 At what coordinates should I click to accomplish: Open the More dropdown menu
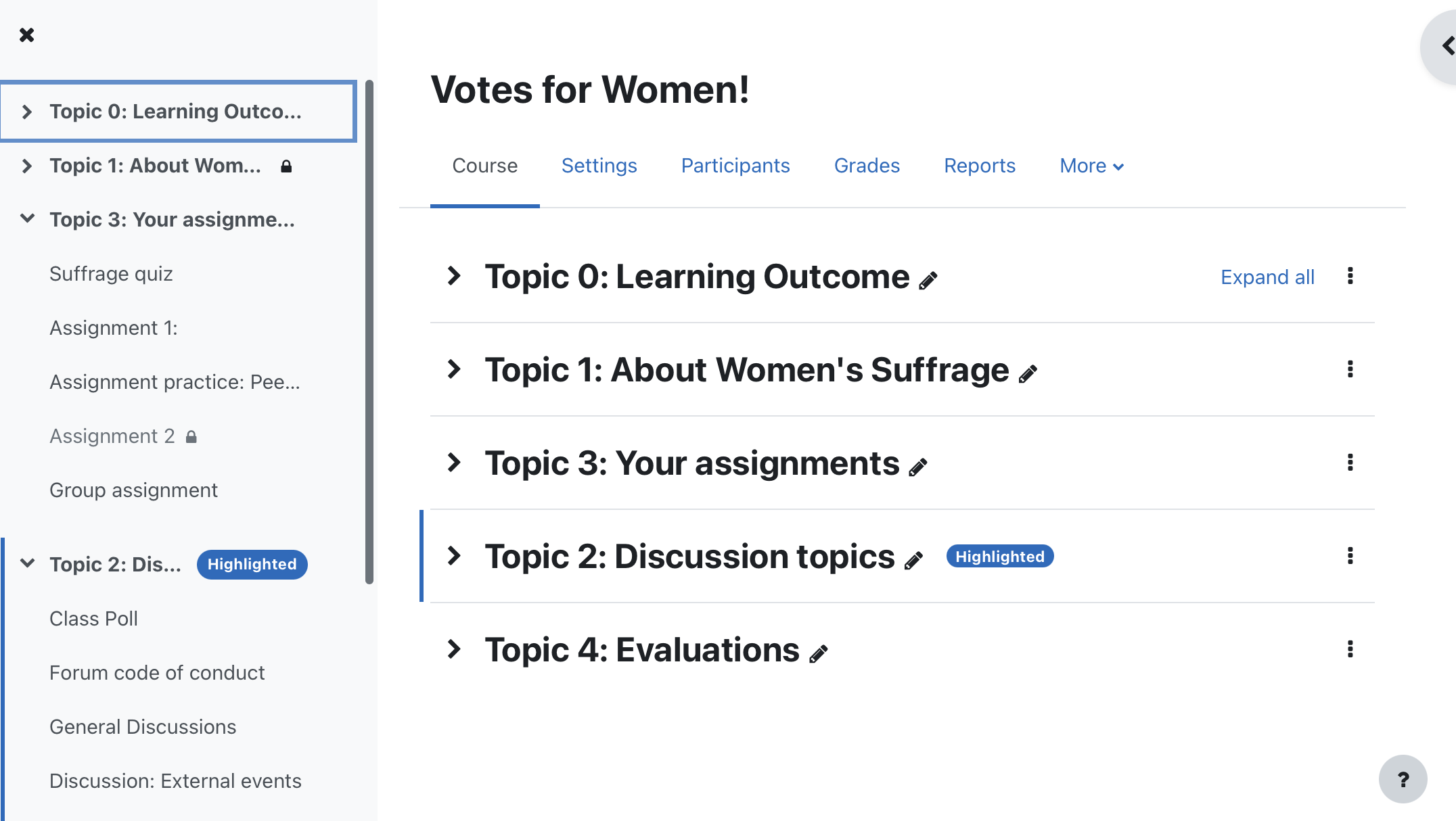point(1091,166)
